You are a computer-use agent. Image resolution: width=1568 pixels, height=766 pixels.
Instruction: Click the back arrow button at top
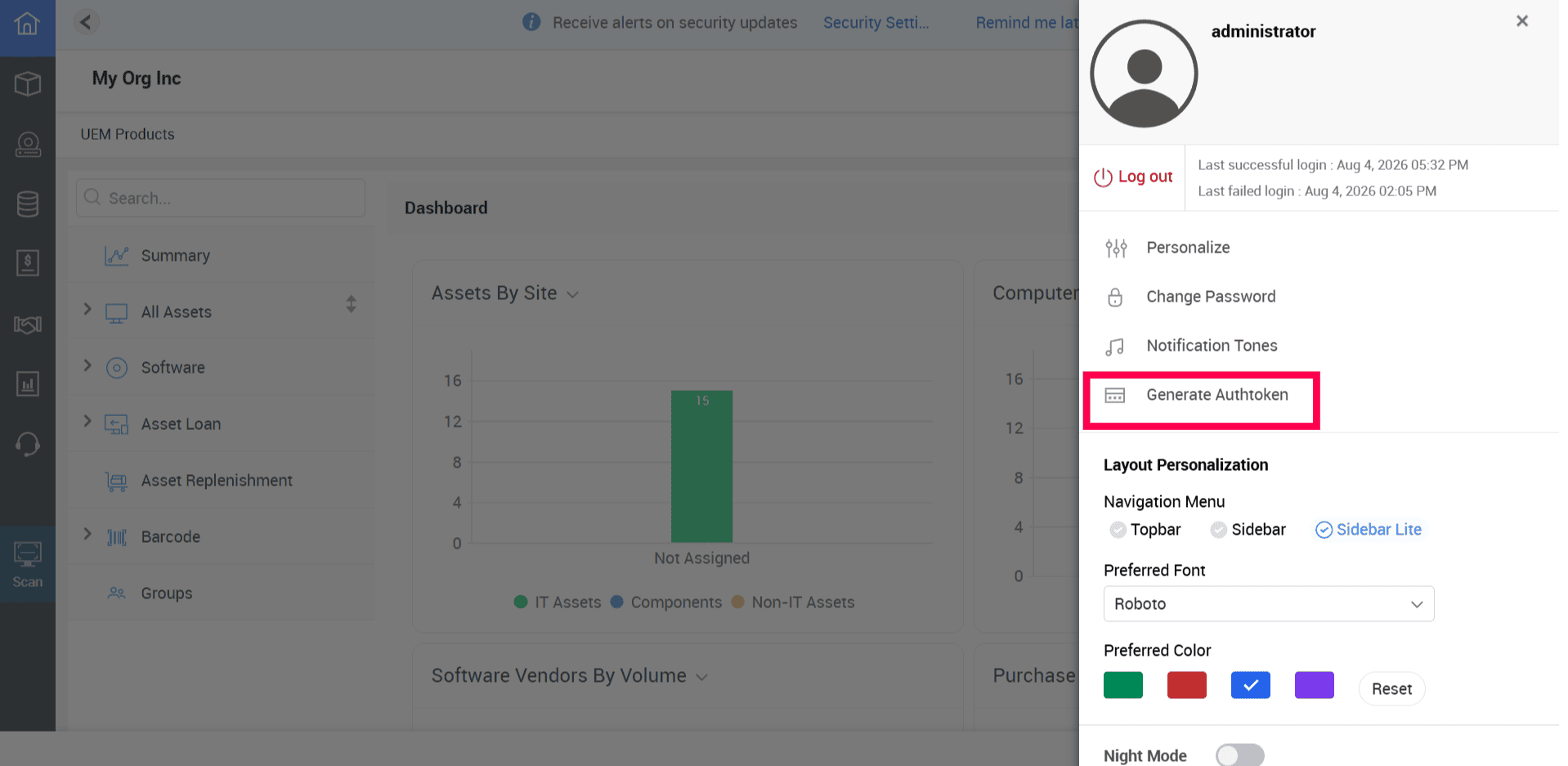[86, 22]
